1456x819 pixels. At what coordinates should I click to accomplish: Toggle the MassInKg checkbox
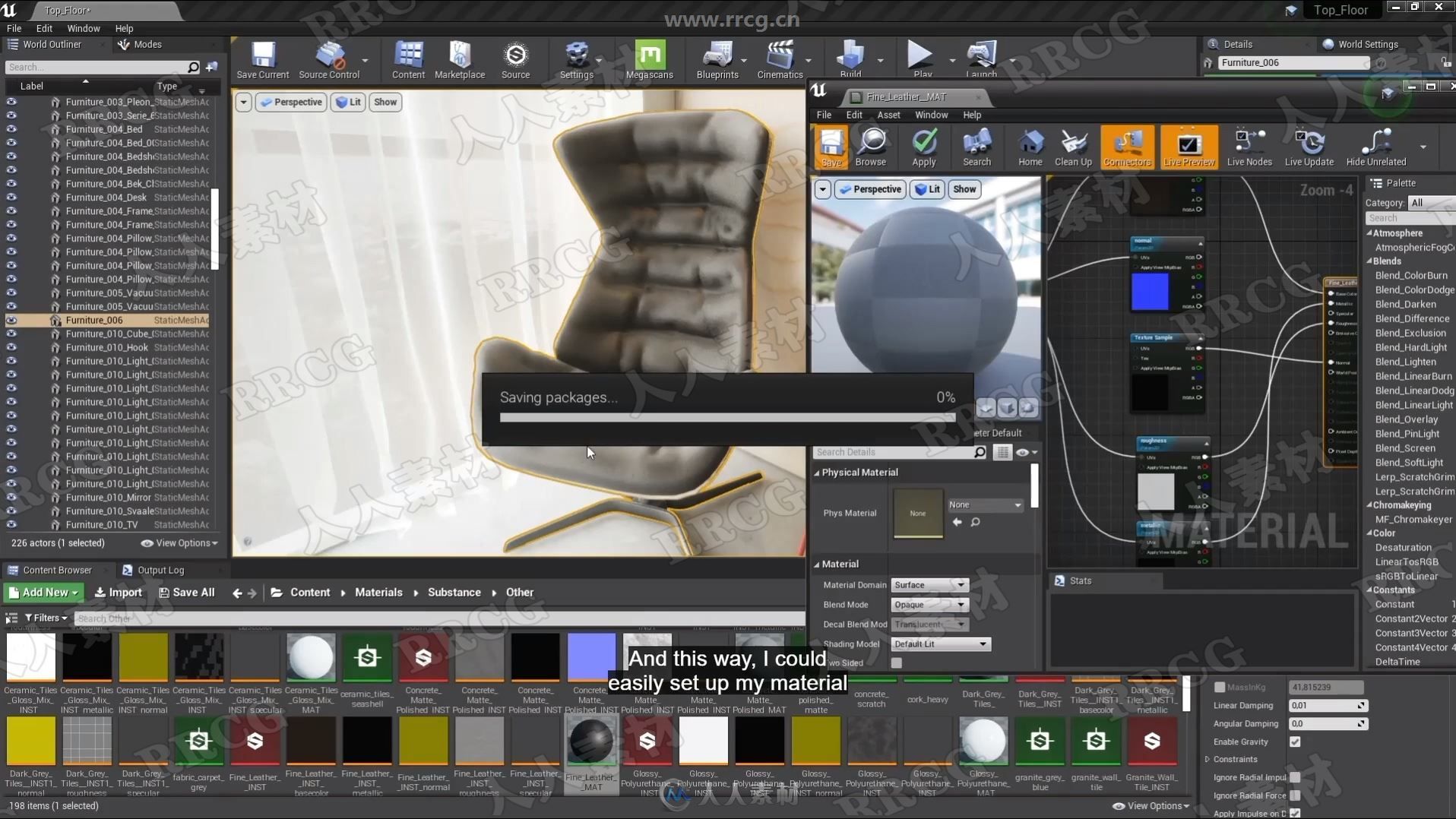1220,688
